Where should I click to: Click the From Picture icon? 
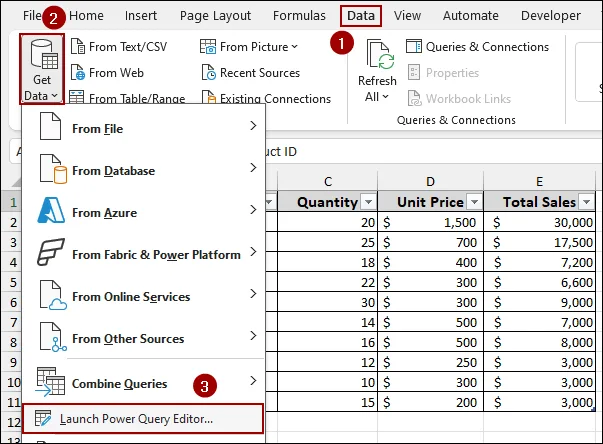click(x=208, y=47)
